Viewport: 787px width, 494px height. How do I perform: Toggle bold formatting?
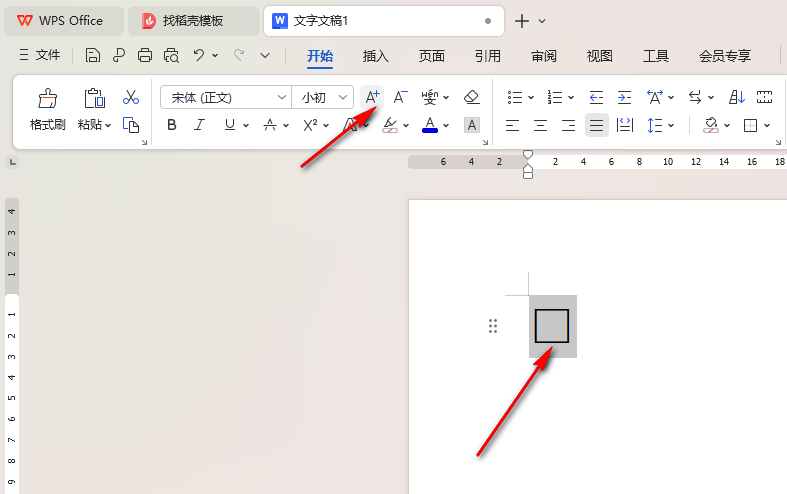172,125
